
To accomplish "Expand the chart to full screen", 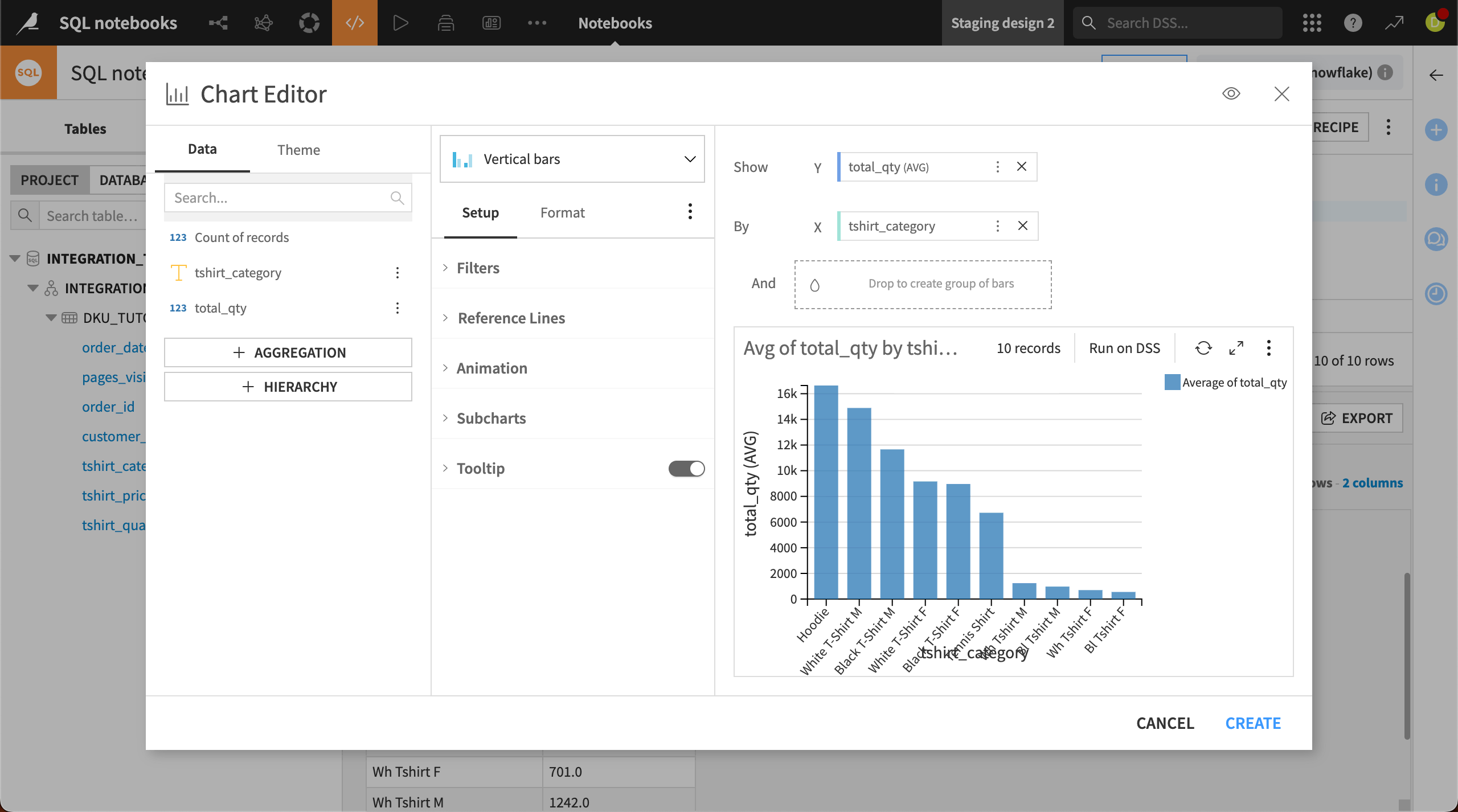I will [1236, 348].
